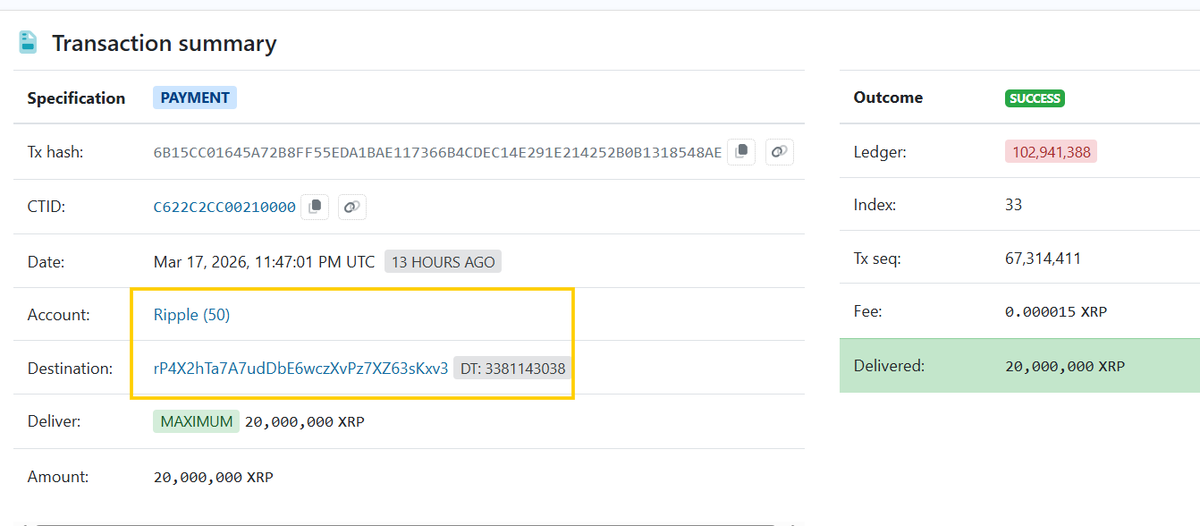
Task: Click the Index value 33
Action: pyautogui.click(x=1014, y=205)
